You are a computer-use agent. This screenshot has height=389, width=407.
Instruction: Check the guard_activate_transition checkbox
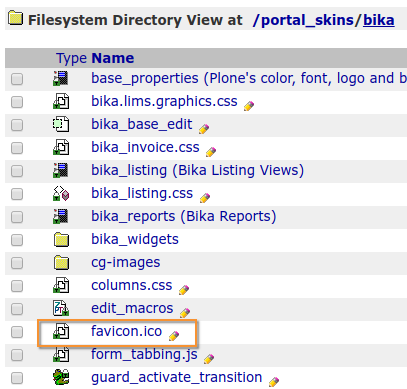[x=17, y=378]
